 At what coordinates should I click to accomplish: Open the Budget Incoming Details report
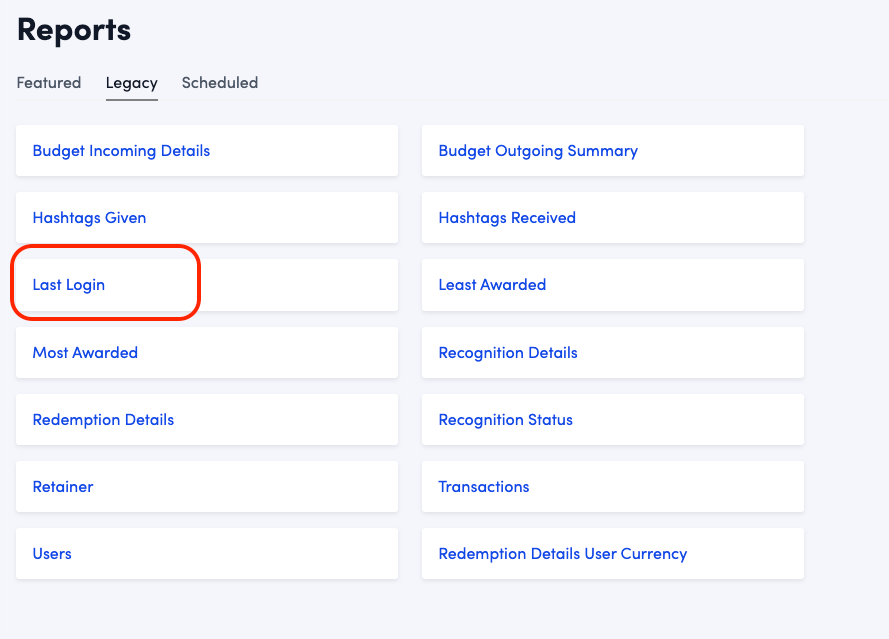121,151
